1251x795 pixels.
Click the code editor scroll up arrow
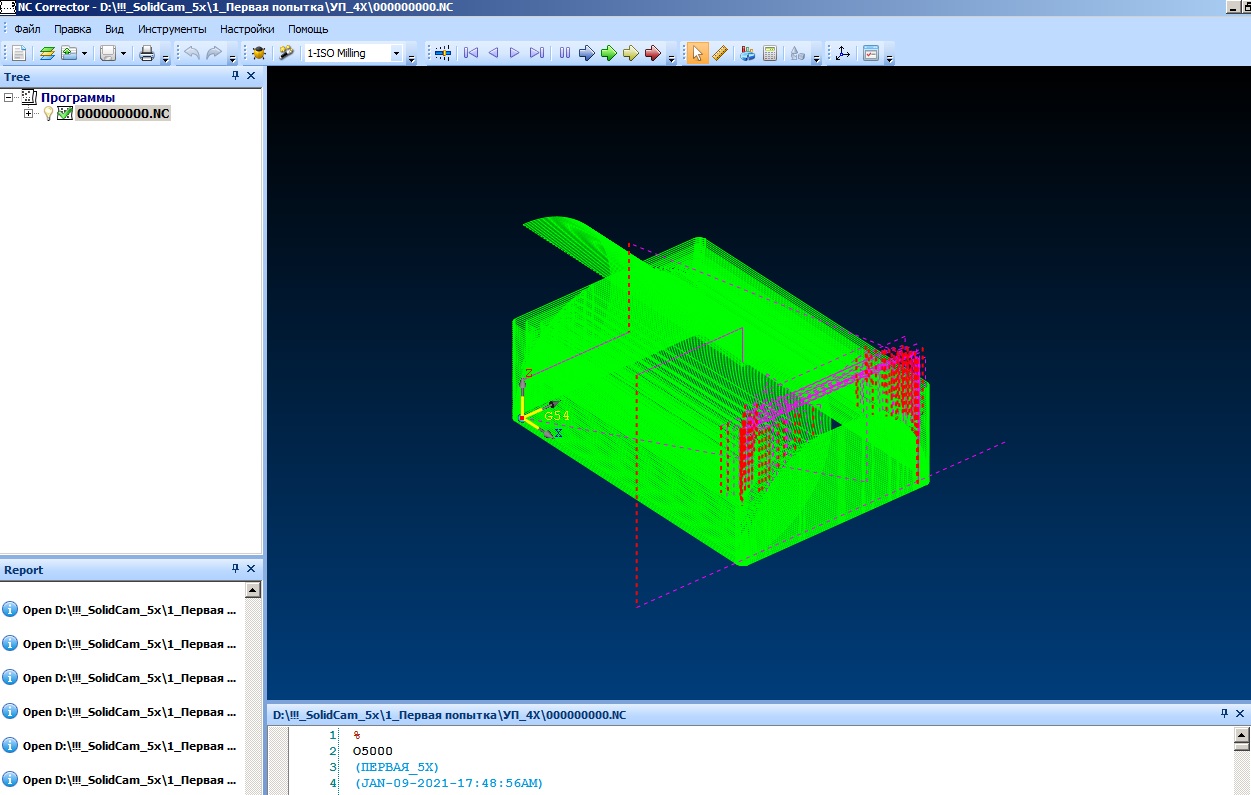1241,735
